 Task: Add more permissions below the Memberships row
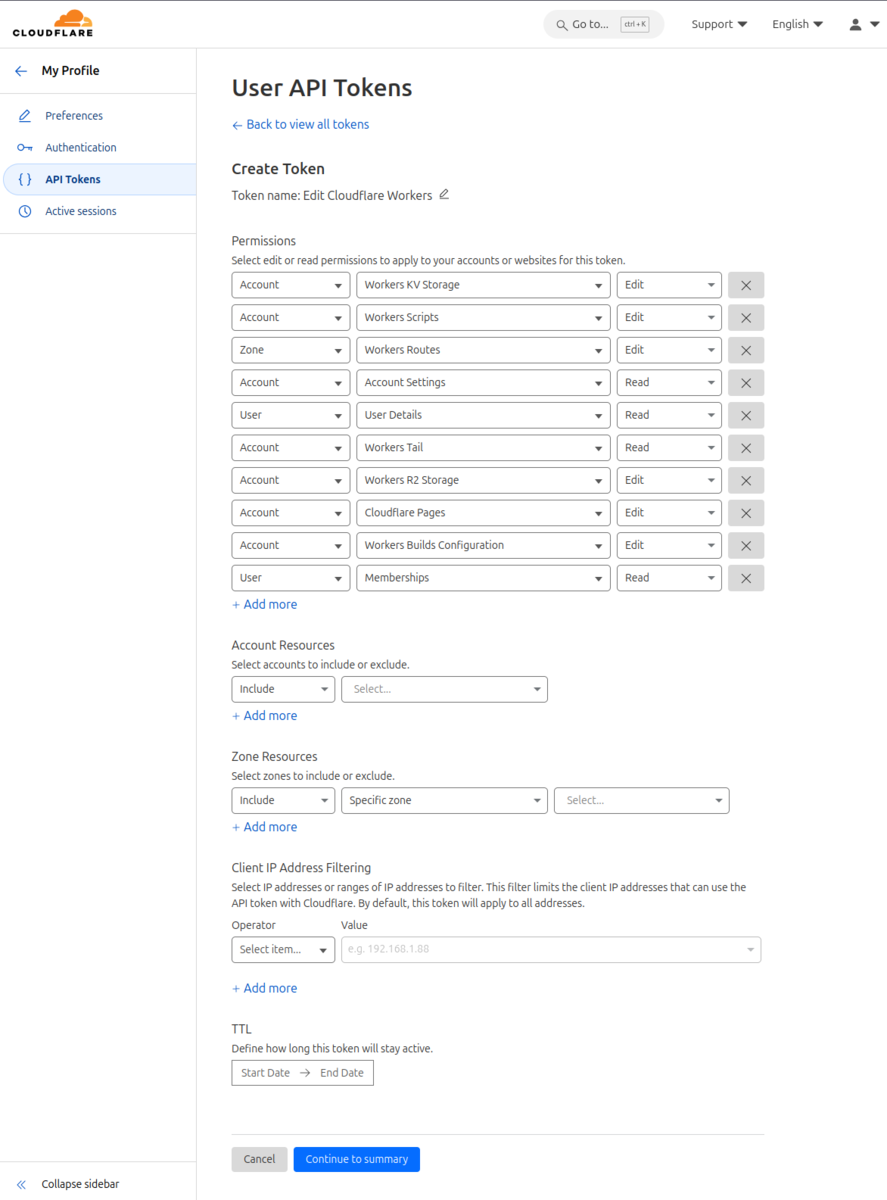tap(265, 605)
